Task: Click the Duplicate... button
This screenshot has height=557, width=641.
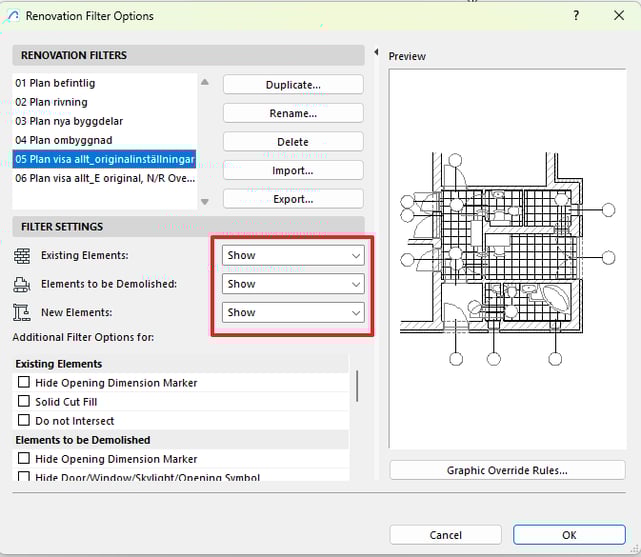Action: pos(292,85)
